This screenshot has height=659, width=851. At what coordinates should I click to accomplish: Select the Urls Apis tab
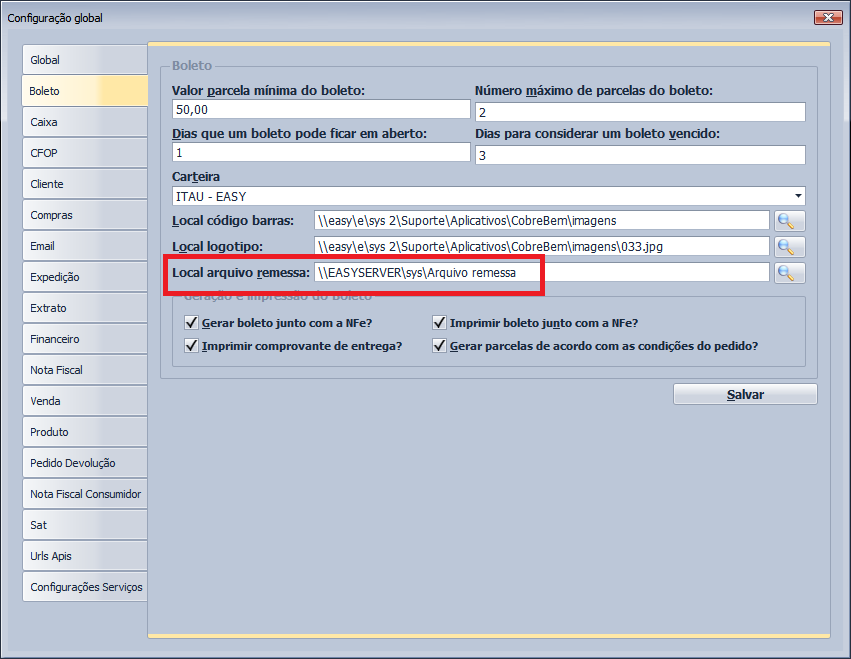click(84, 556)
